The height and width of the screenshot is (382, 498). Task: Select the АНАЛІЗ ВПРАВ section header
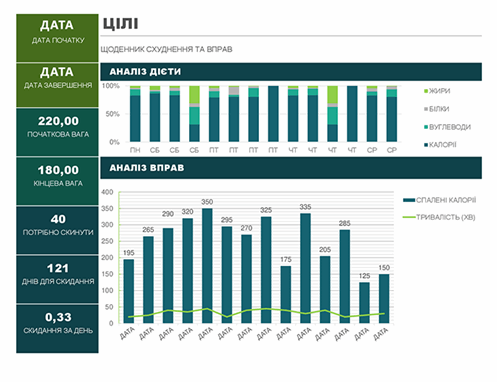[x=291, y=168]
